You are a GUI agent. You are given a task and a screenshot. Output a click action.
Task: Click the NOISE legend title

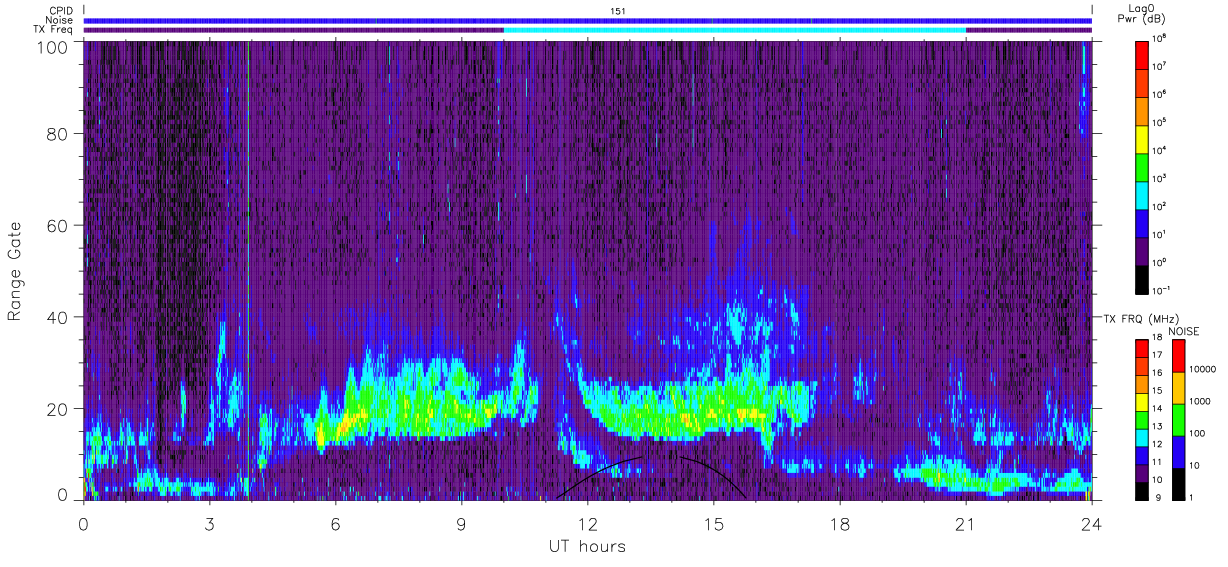pyautogui.click(x=1184, y=330)
